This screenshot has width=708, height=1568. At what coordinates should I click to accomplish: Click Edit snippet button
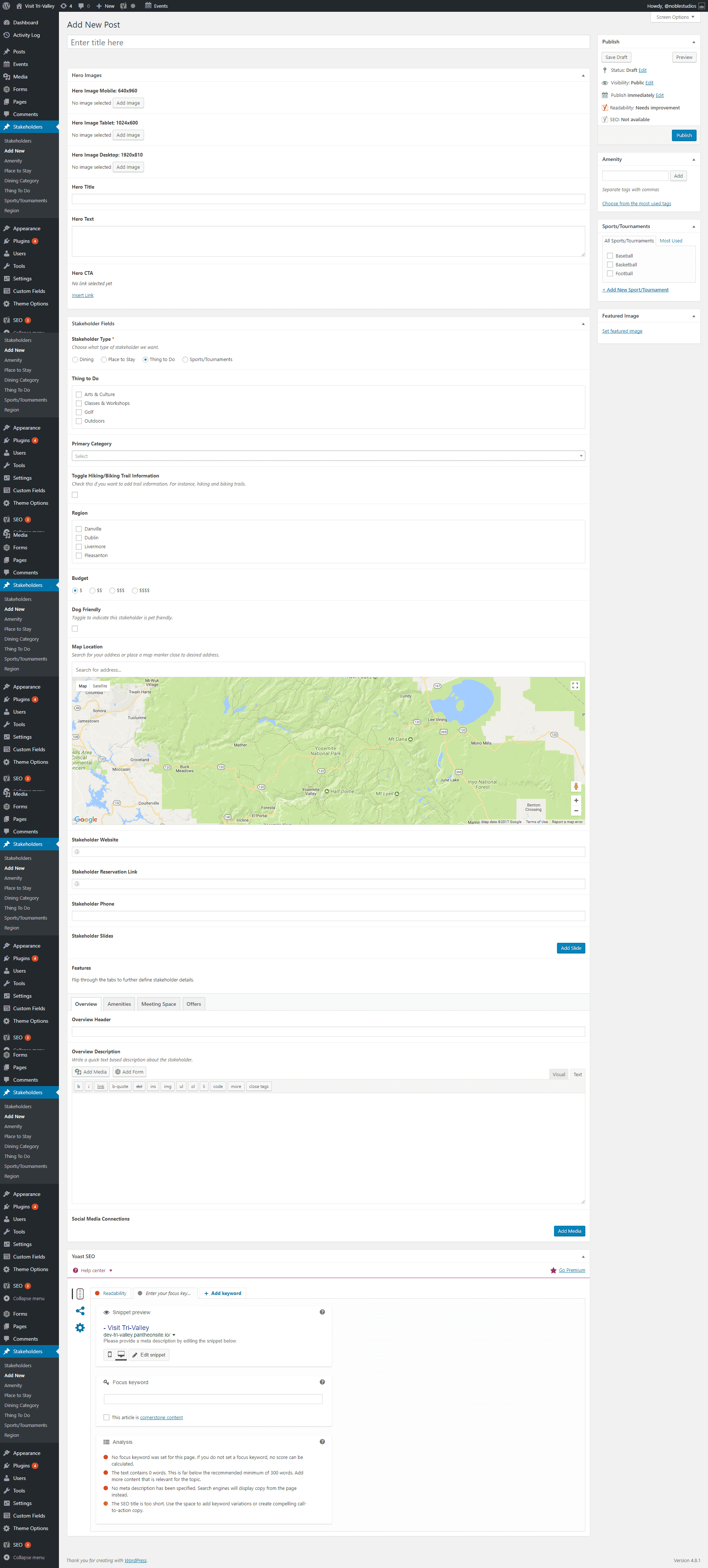[x=148, y=1354]
